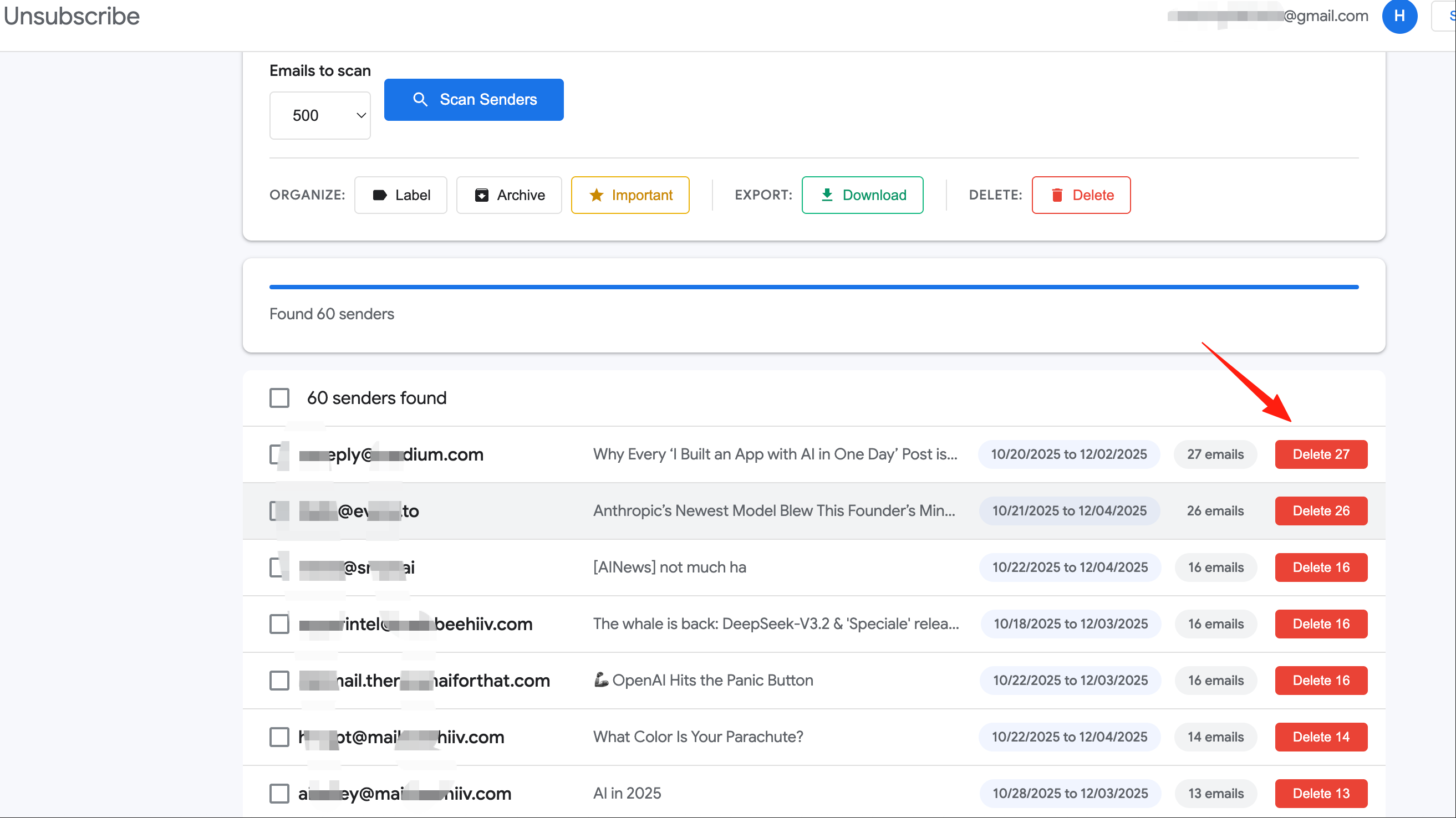Click the Archive box icon
Viewport: 1456px width, 818px height.
pyautogui.click(x=482, y=195)
